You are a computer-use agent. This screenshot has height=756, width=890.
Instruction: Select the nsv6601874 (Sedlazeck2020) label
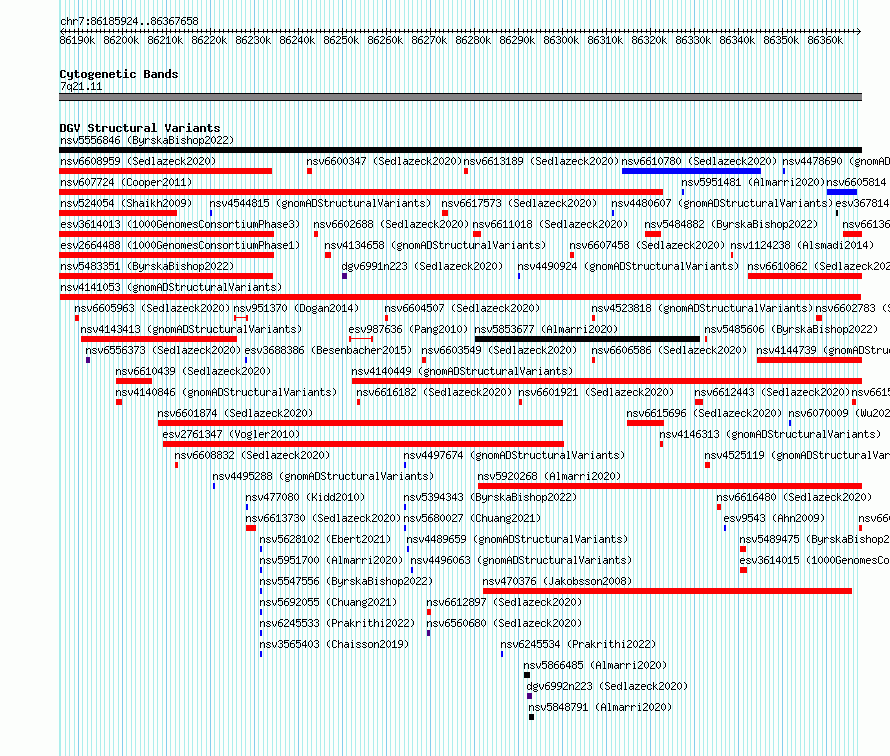[x=235, y=413]
